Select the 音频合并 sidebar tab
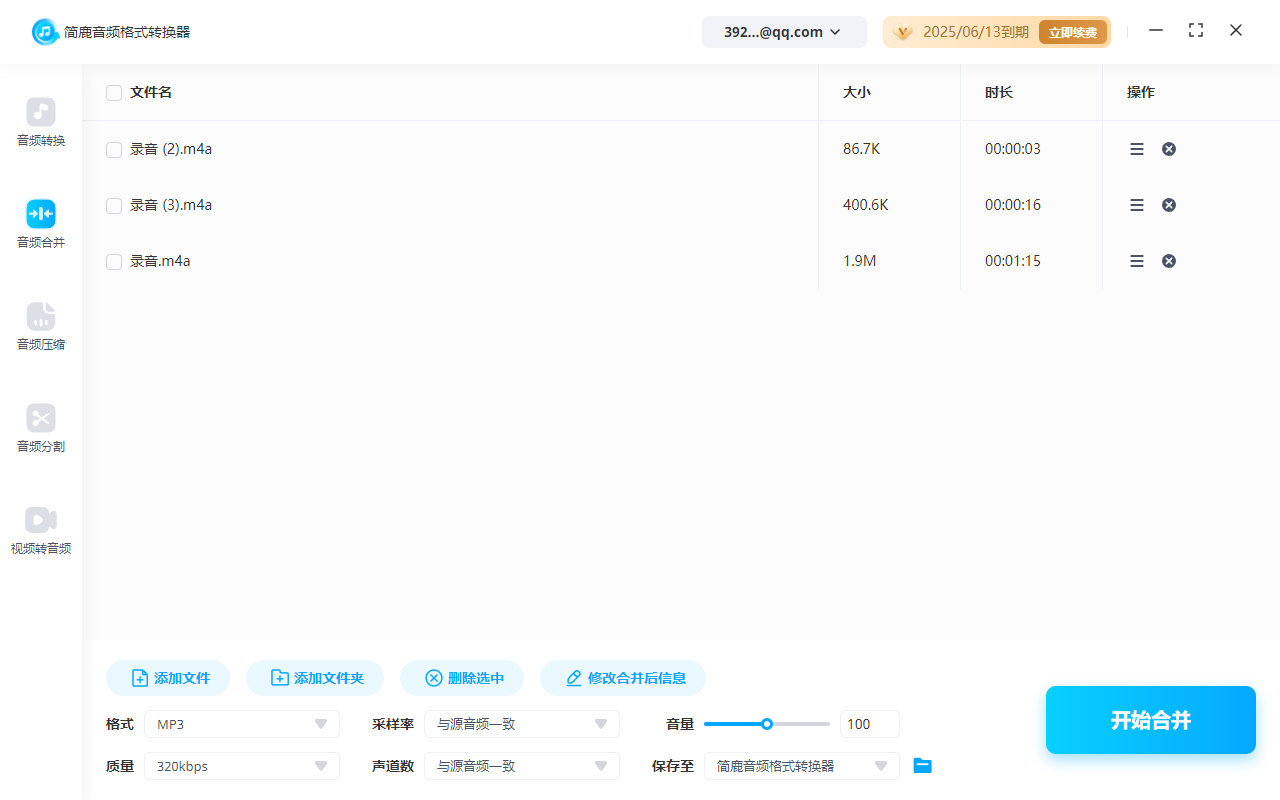 (41, 215)
